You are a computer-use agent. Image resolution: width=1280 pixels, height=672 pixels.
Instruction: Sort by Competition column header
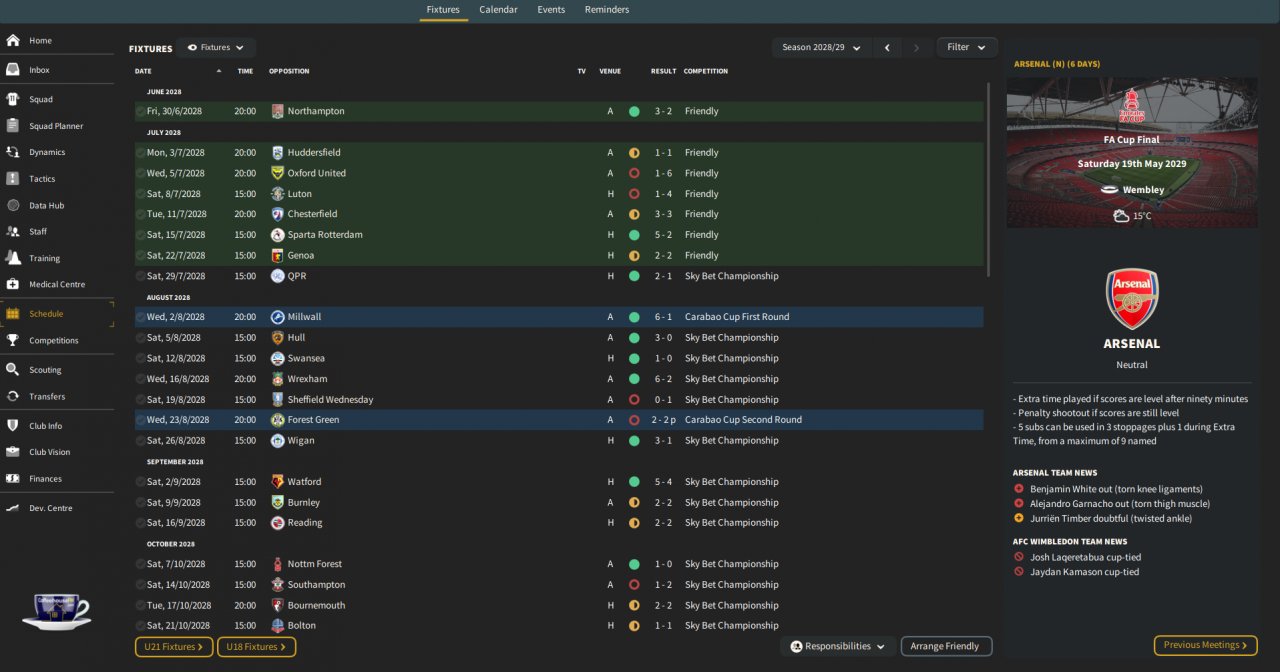(x=706, y=71)
